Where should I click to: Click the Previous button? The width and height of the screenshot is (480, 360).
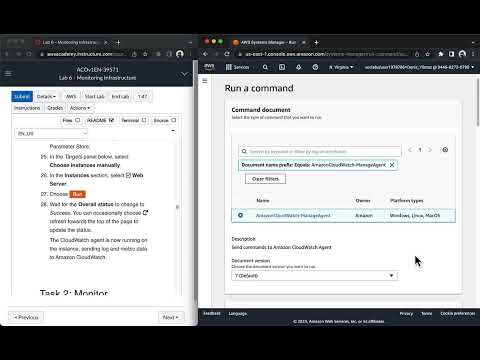click(x=26, y=317)
